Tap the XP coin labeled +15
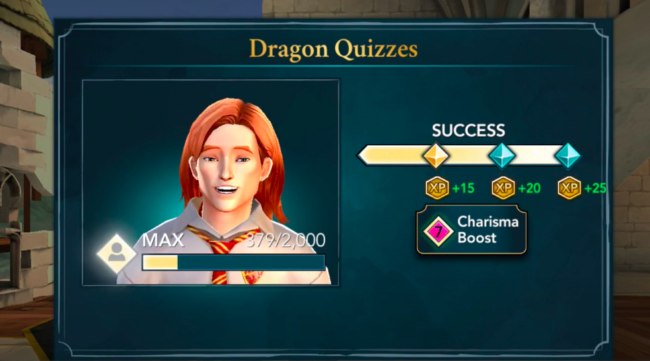 (437, 188)
